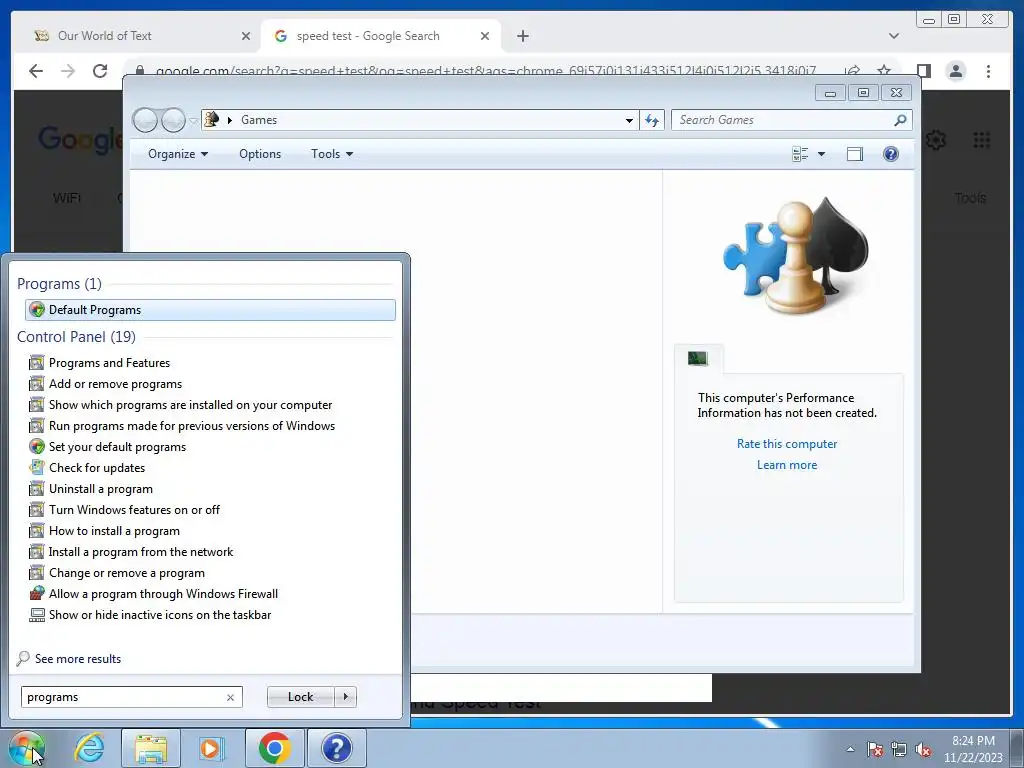Open Turn Windows features on or off
Viewport: 1024px width, 768px height.
click(x=134, y=509)
